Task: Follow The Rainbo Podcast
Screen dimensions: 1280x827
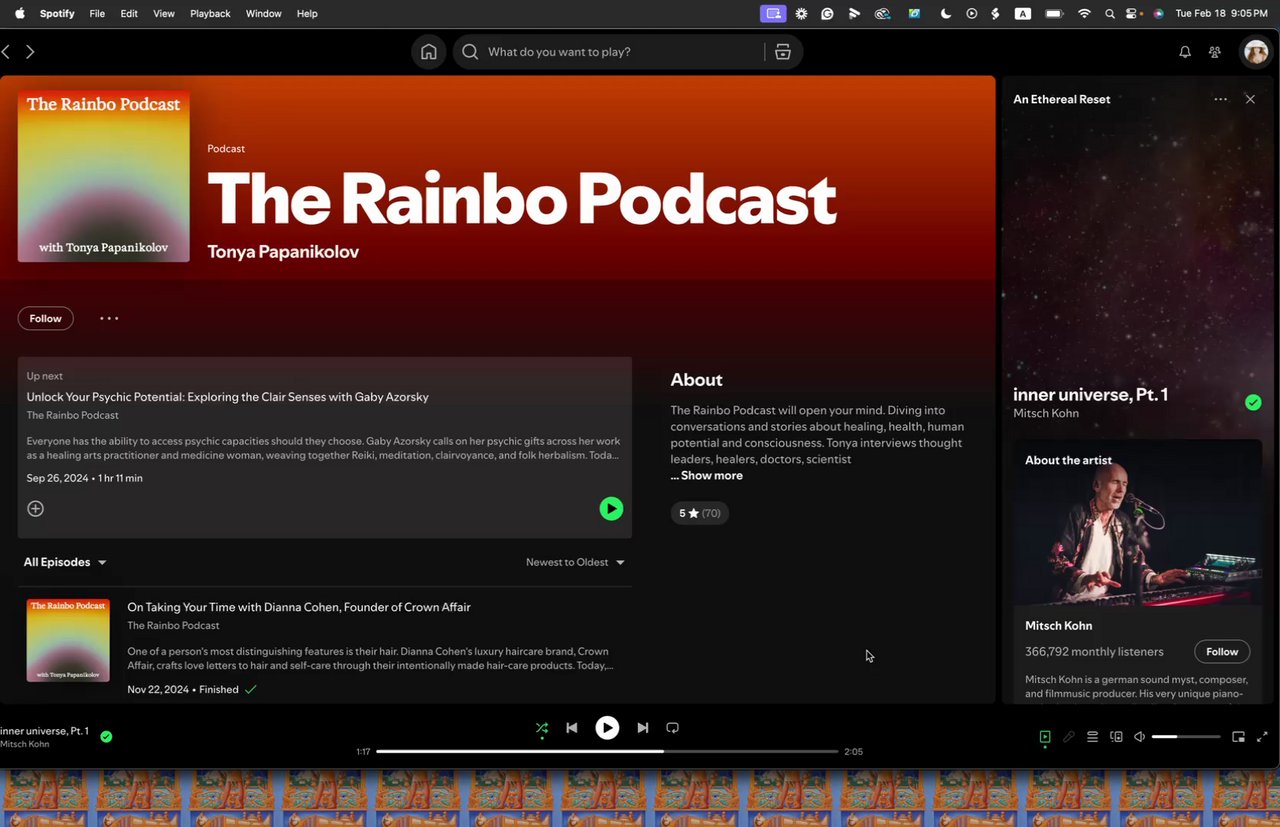Action: [x=46, y=319]
